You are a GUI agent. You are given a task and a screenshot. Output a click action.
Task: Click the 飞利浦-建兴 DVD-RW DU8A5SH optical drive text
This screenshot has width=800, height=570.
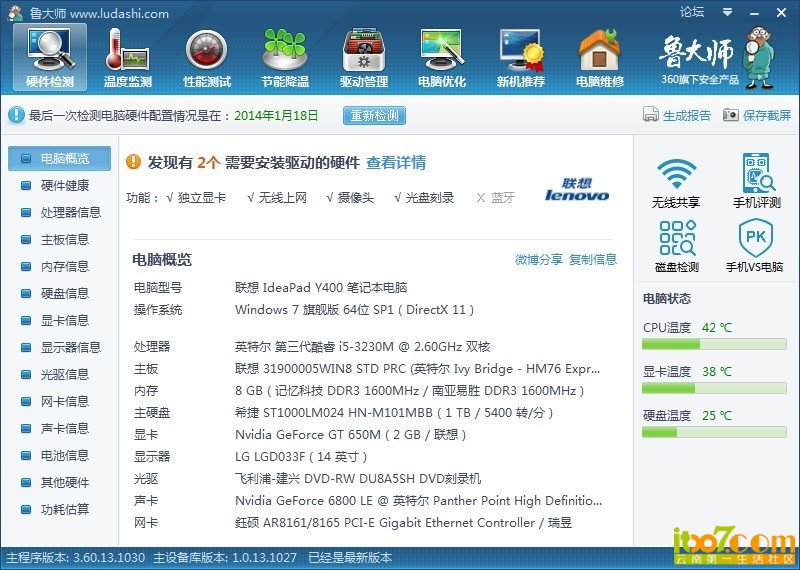(358, 479)
